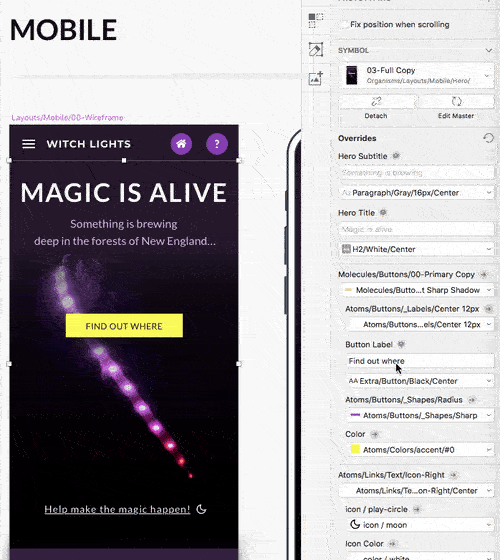
Task: Click the Hero Subtitle override text field
Action: pyautogui.click(x=416, y=173)
